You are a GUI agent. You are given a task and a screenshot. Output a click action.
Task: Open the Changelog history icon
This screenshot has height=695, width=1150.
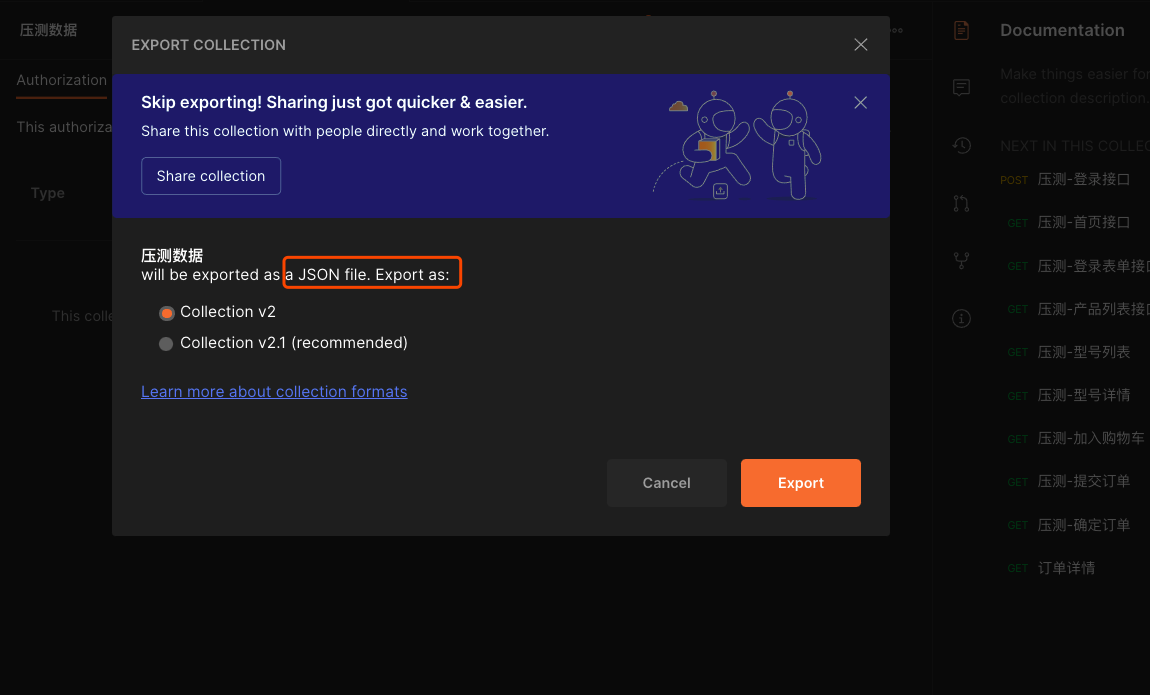961,145
